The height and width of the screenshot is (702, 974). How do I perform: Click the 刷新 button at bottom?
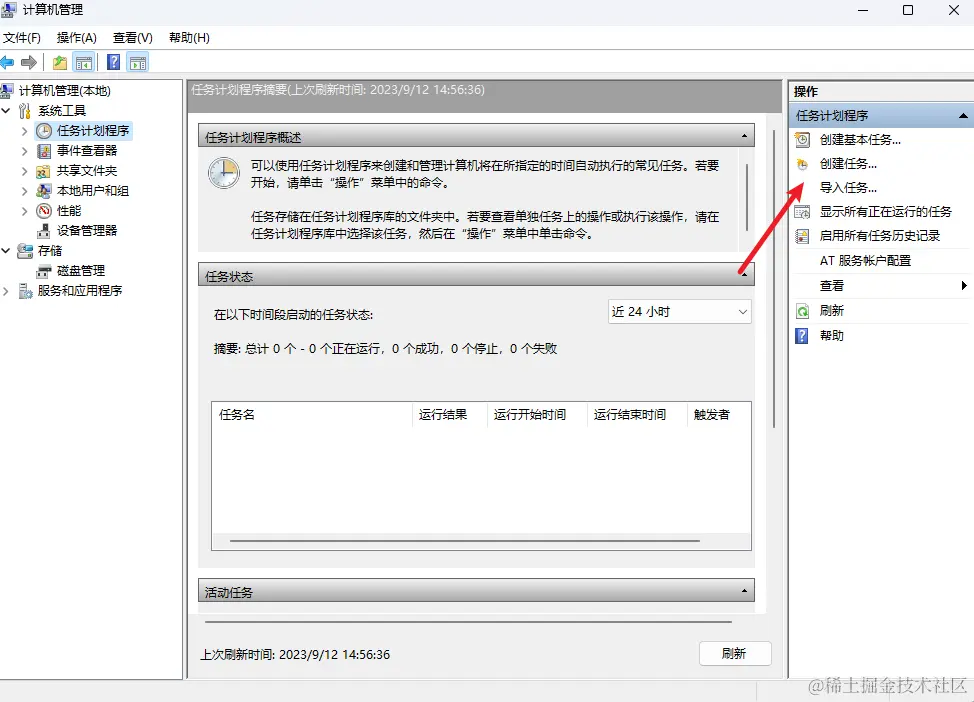tap(735, 654)
